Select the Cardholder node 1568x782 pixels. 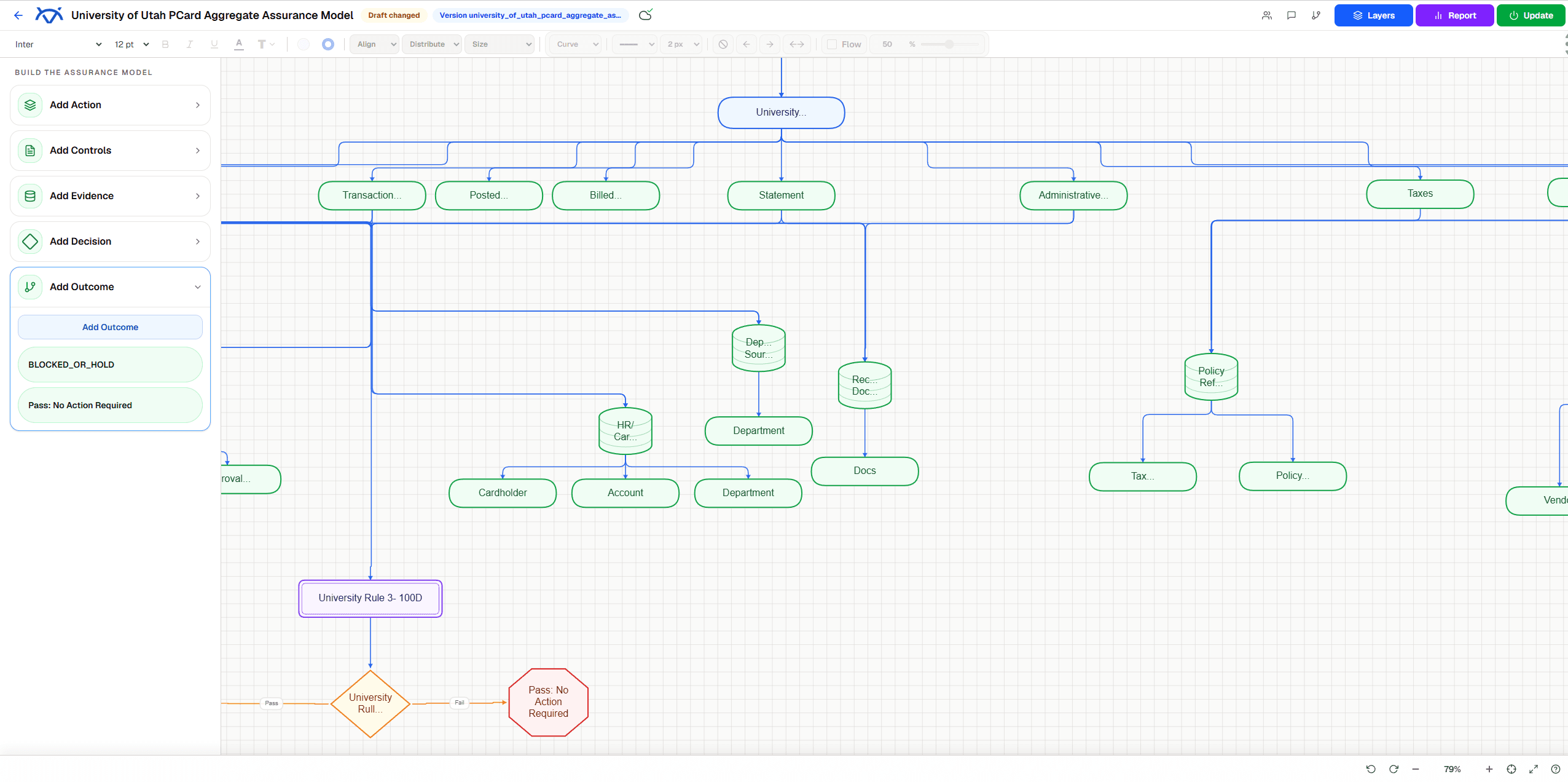[x=503, y=493]
